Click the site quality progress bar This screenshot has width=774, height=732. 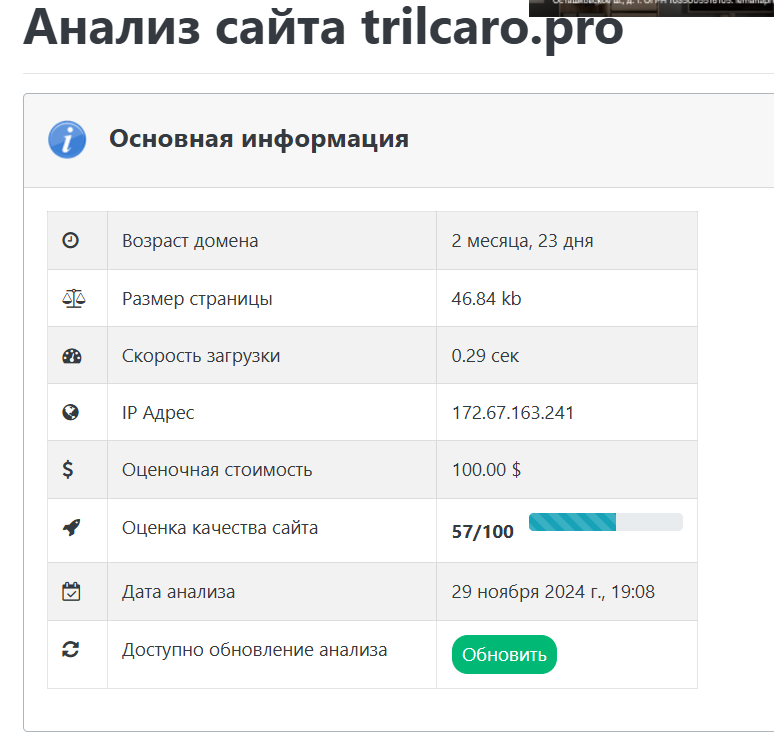[x=606, y=522]
